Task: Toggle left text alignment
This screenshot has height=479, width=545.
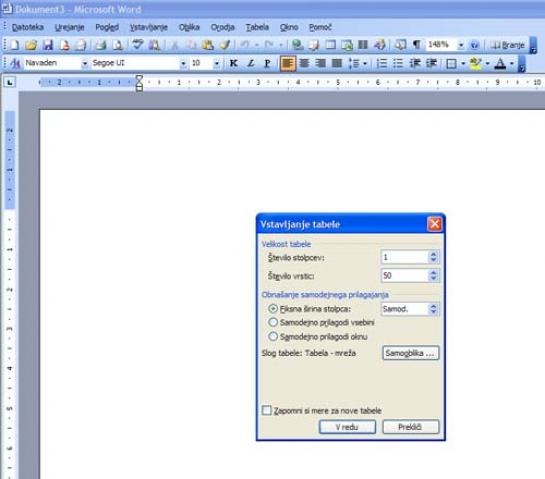Action: (288, 63)
